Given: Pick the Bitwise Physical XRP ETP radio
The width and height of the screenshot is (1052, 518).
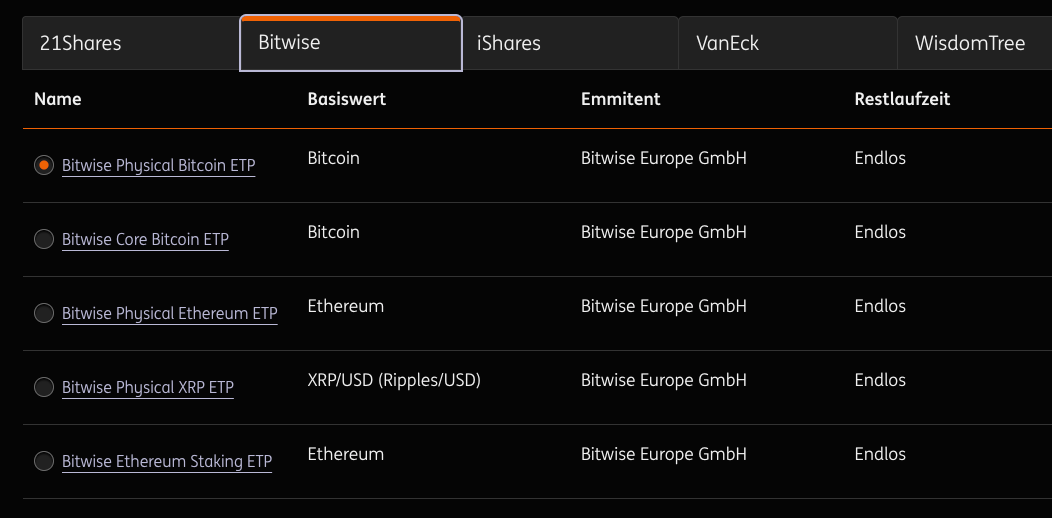Looking at the screenshot, I should (x=44, y=387).
